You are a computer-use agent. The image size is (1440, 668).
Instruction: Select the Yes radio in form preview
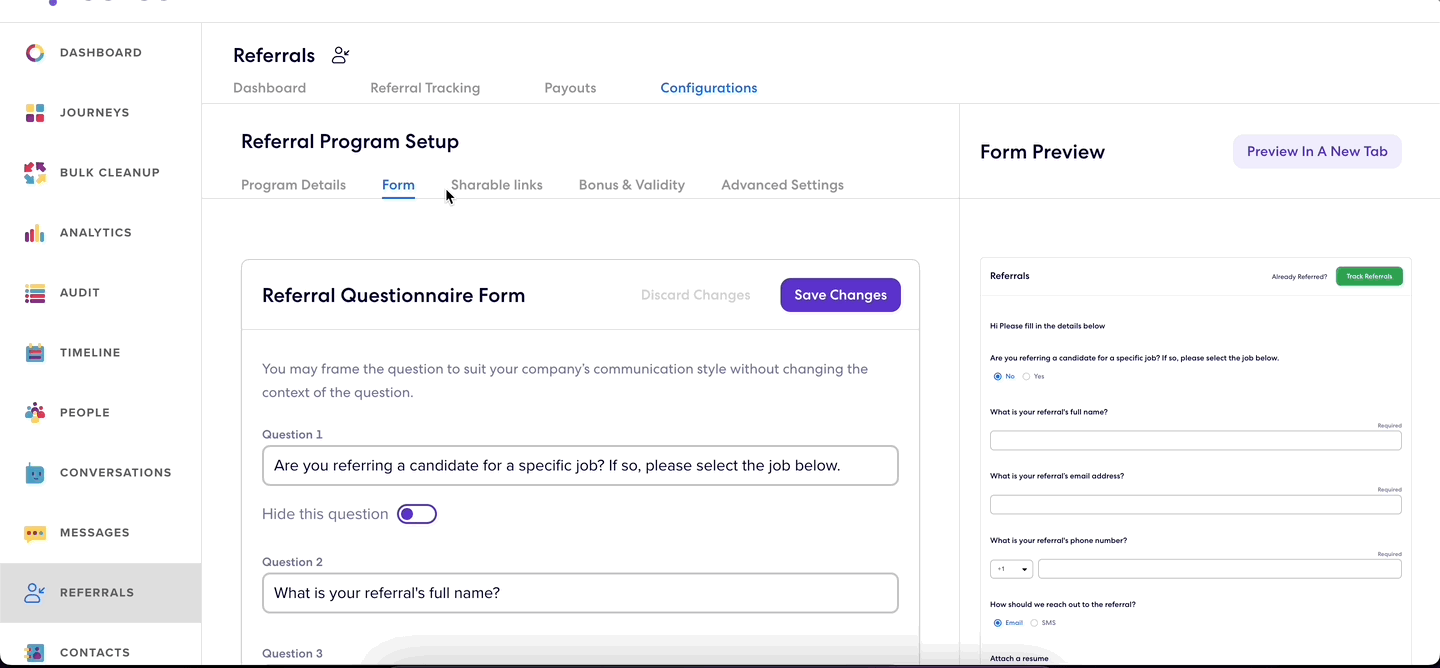click(1026, 377)
